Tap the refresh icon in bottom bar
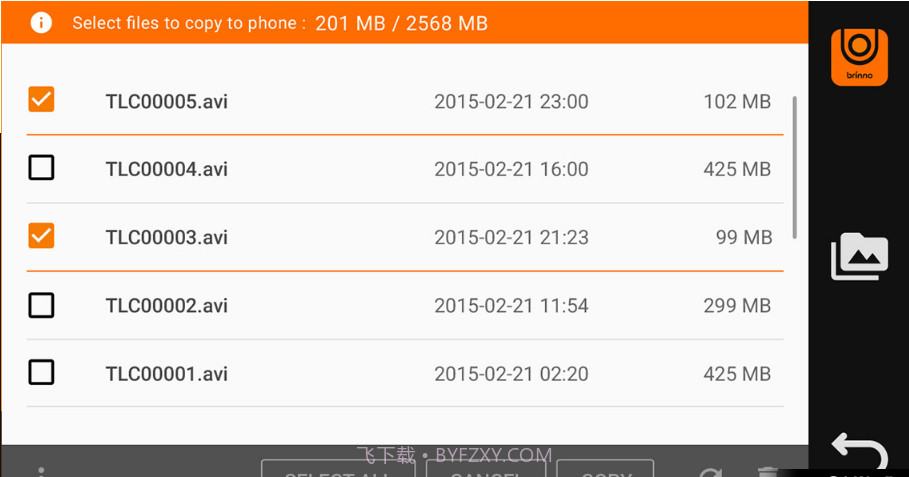Viewport: 909px width, 477px height. (711, 472)
